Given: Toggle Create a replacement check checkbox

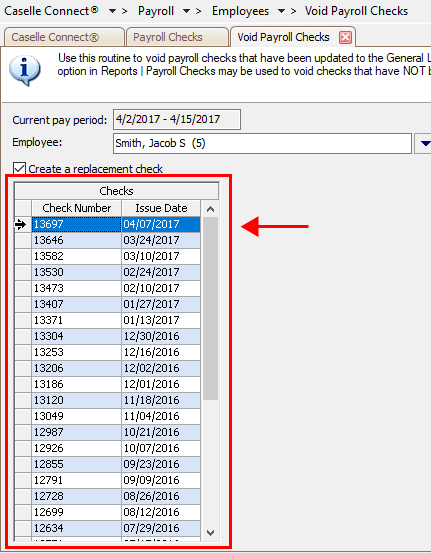Looking at the screenshot, I should (x=19, y=169).
